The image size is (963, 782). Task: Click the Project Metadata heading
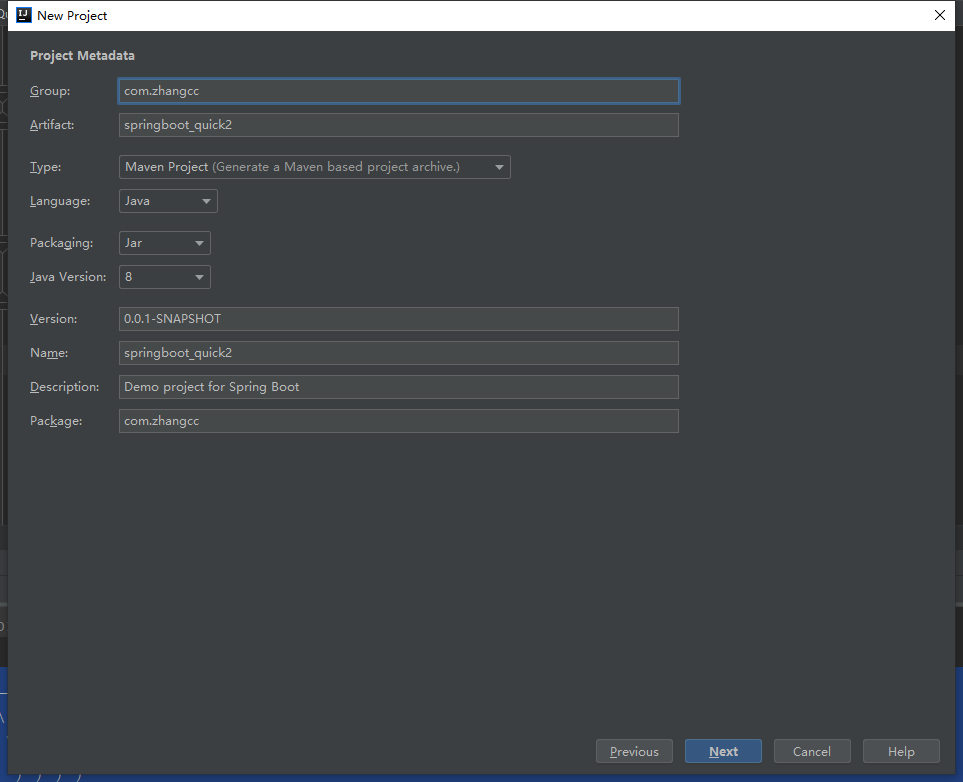82,55
